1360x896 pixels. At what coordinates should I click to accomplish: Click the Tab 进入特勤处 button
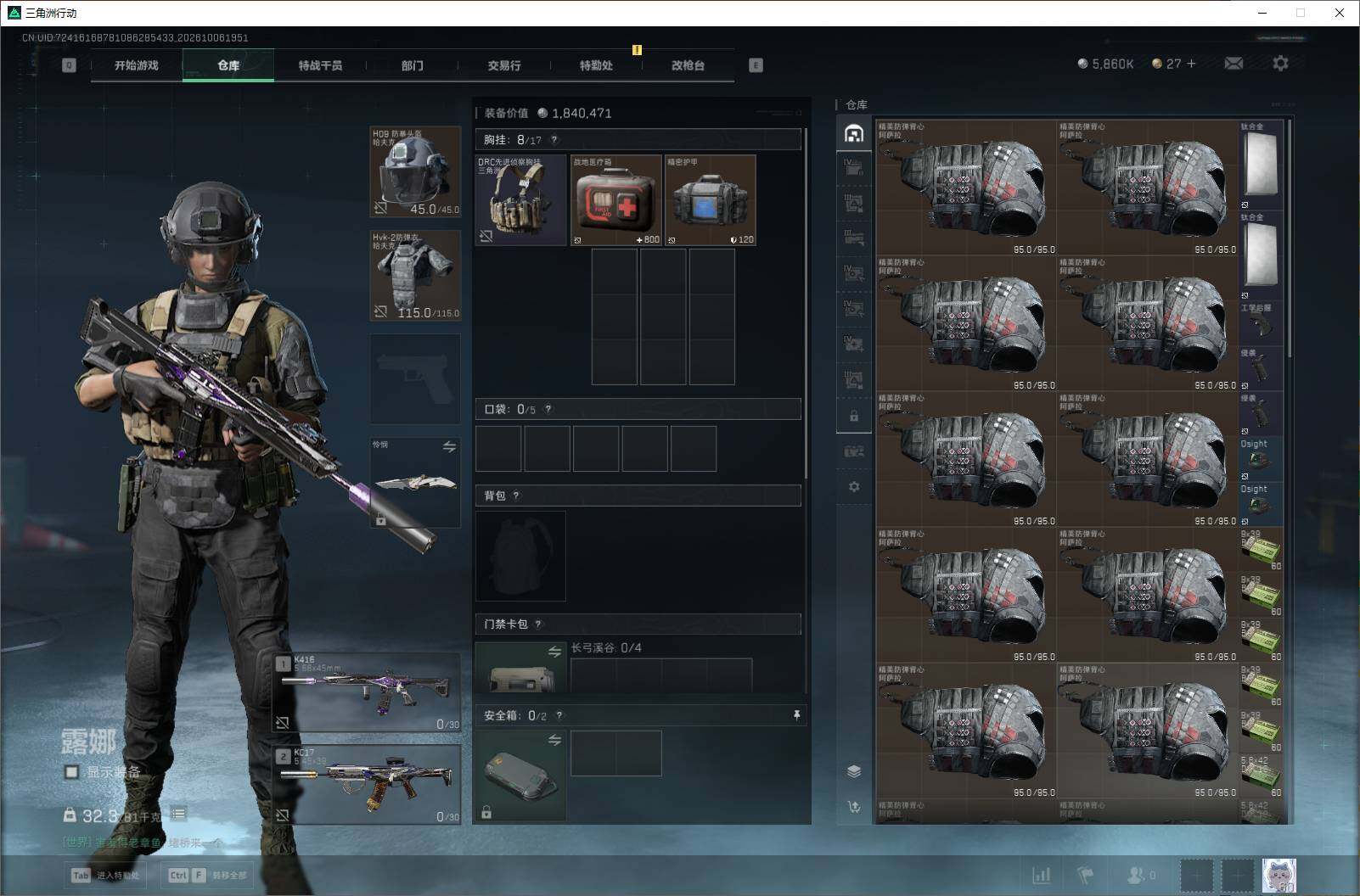tap(107, 875)
